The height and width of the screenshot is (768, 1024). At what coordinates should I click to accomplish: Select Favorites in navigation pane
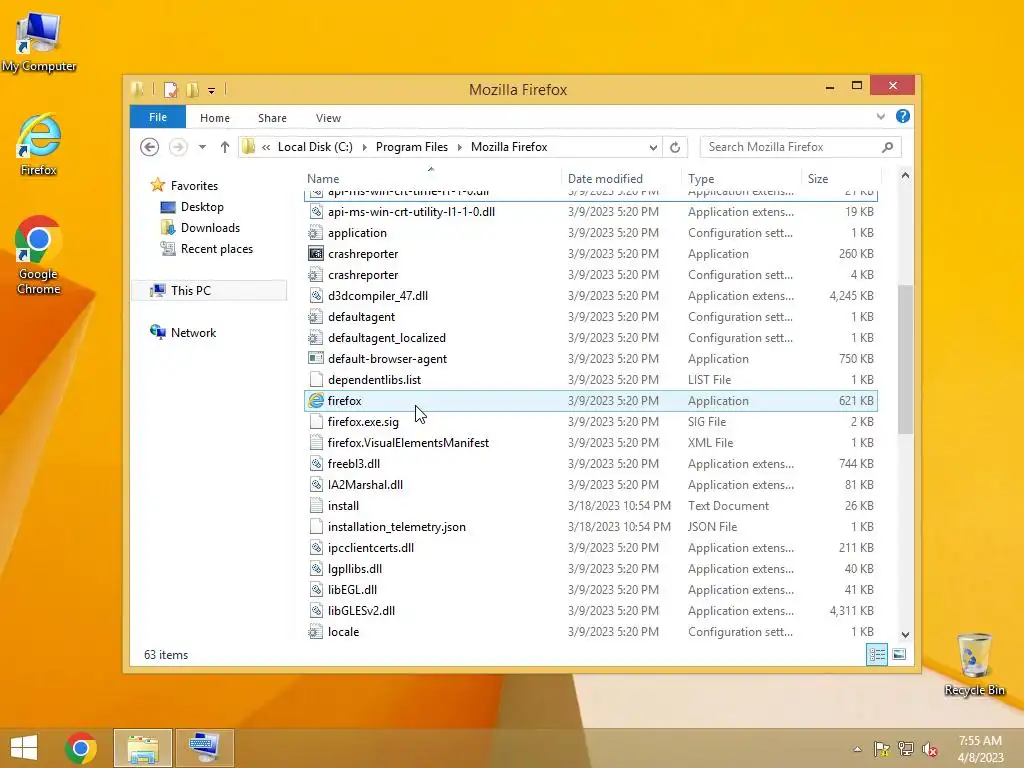coord(194,185)
